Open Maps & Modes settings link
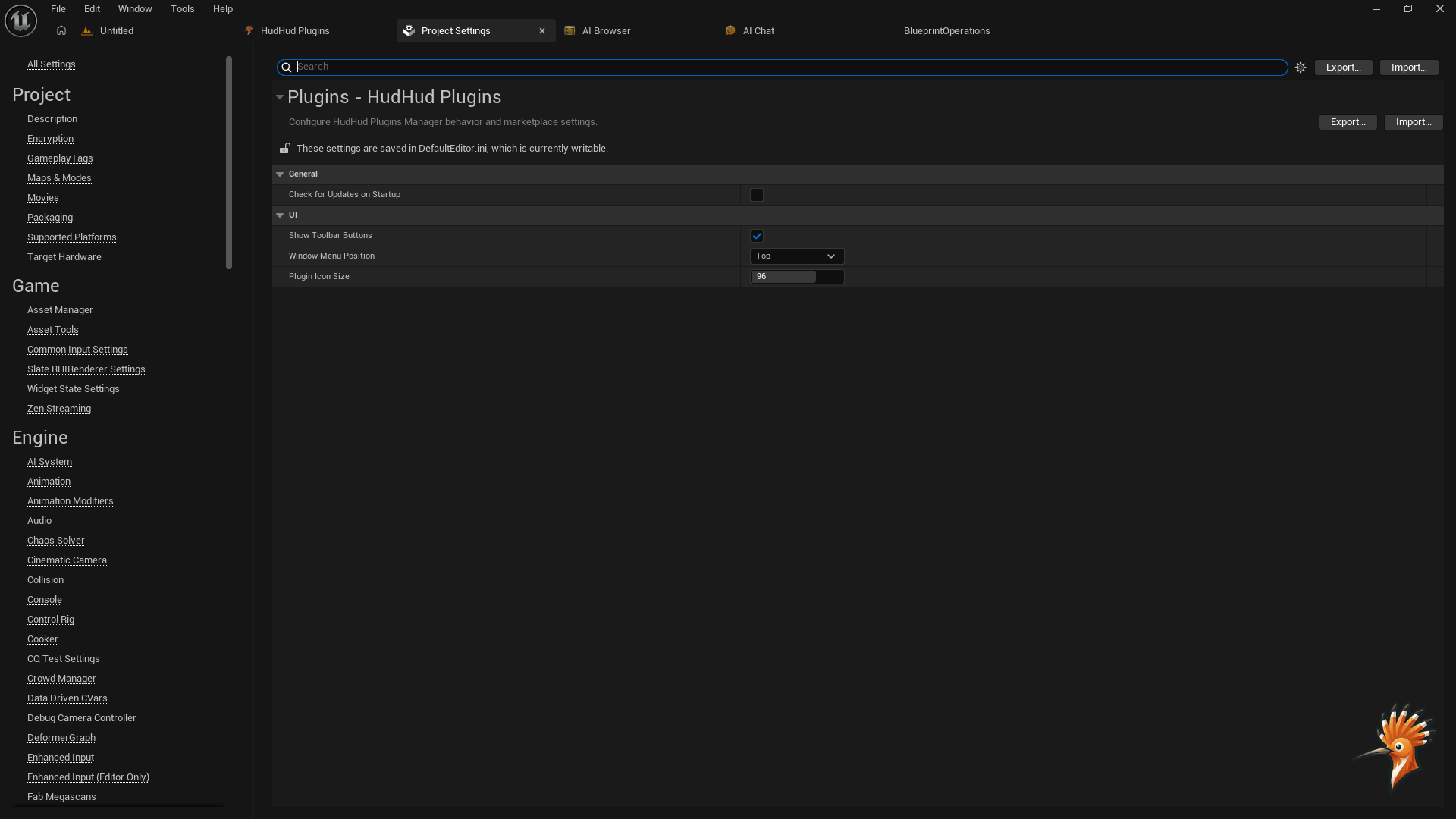The width and height of the screenshot is (1456, 819). pos(59,178)
